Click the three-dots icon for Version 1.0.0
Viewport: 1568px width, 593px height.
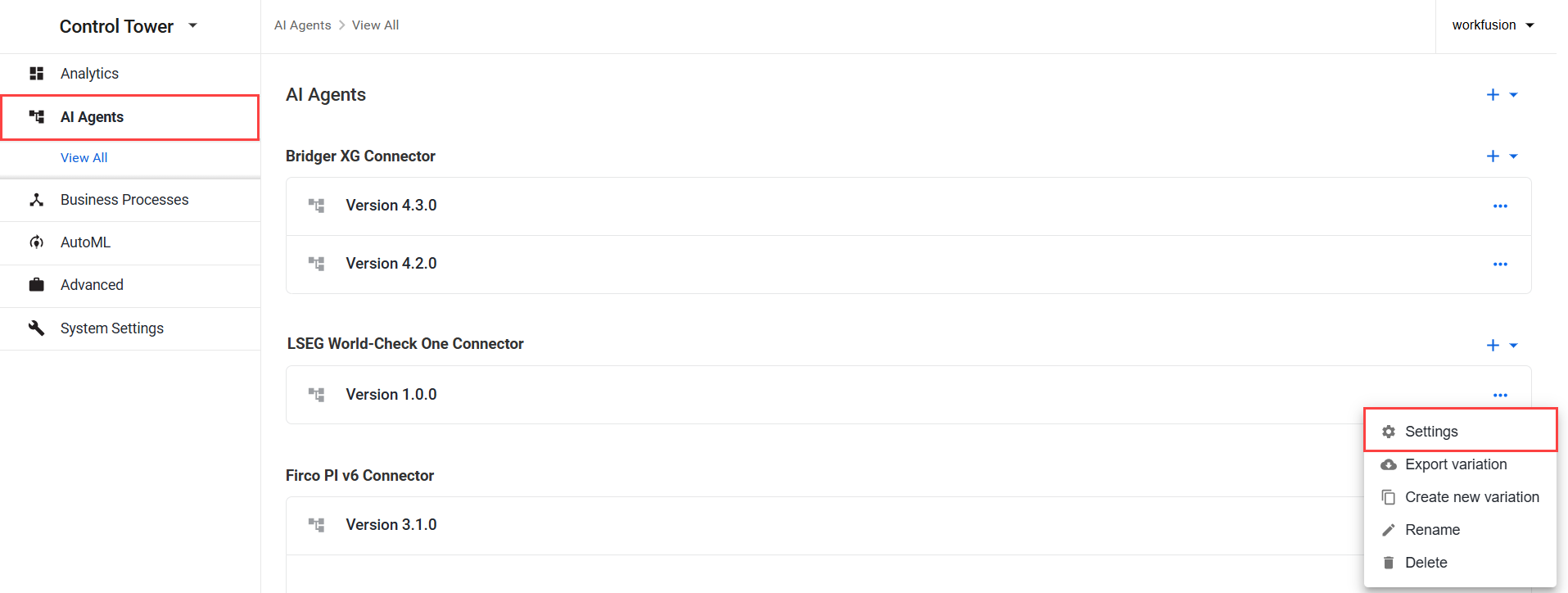pos(1500,396)
